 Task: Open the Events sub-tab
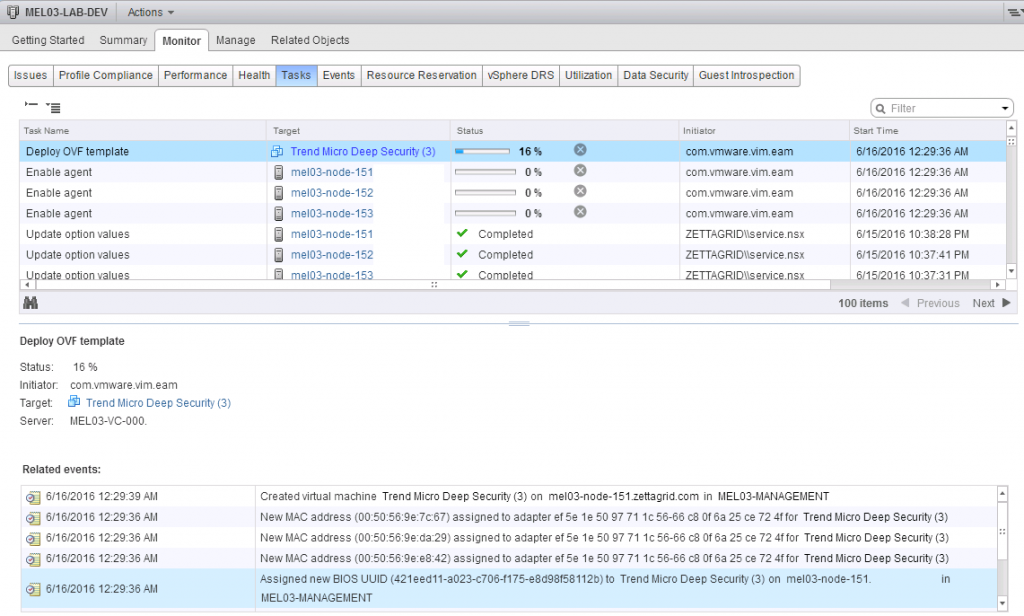(x=339, y=75)
